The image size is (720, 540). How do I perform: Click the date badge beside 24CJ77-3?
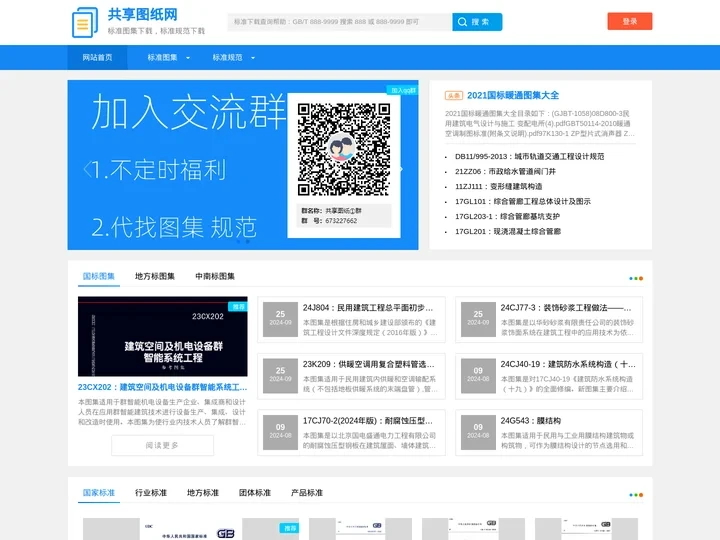coord(478,319)
